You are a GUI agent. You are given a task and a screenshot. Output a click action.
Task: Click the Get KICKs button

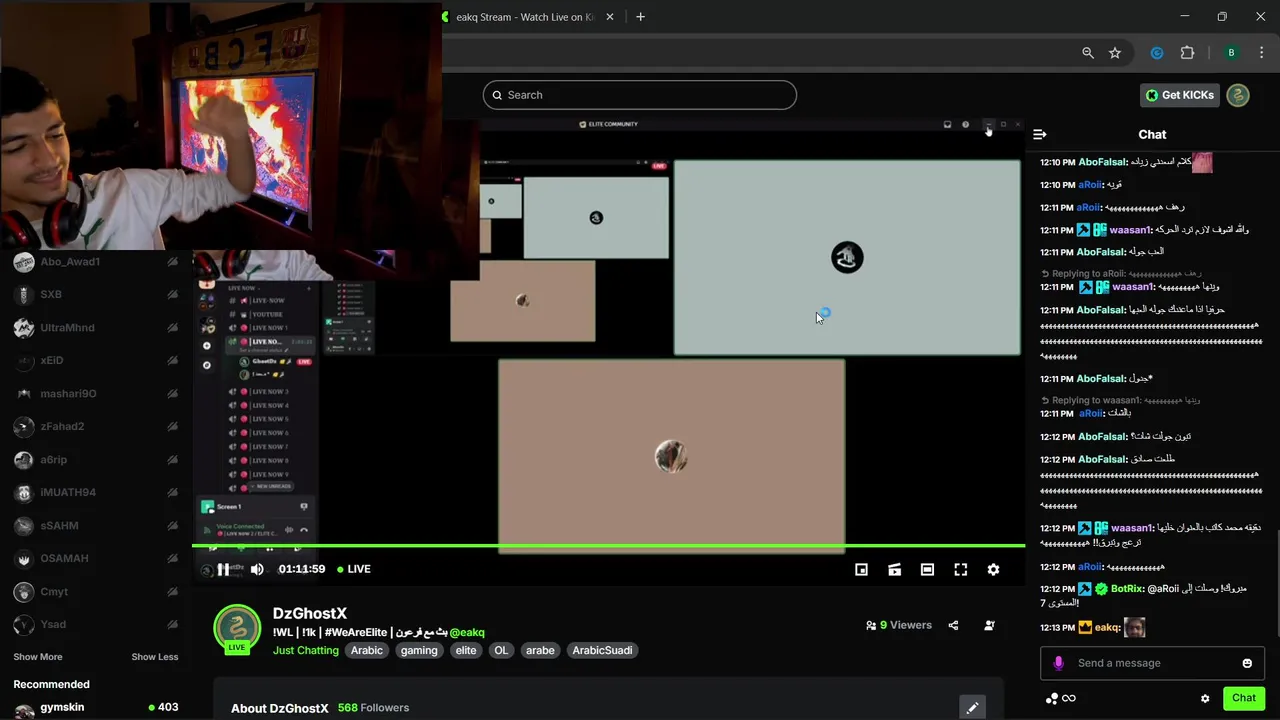click(x=1180, y=95)
